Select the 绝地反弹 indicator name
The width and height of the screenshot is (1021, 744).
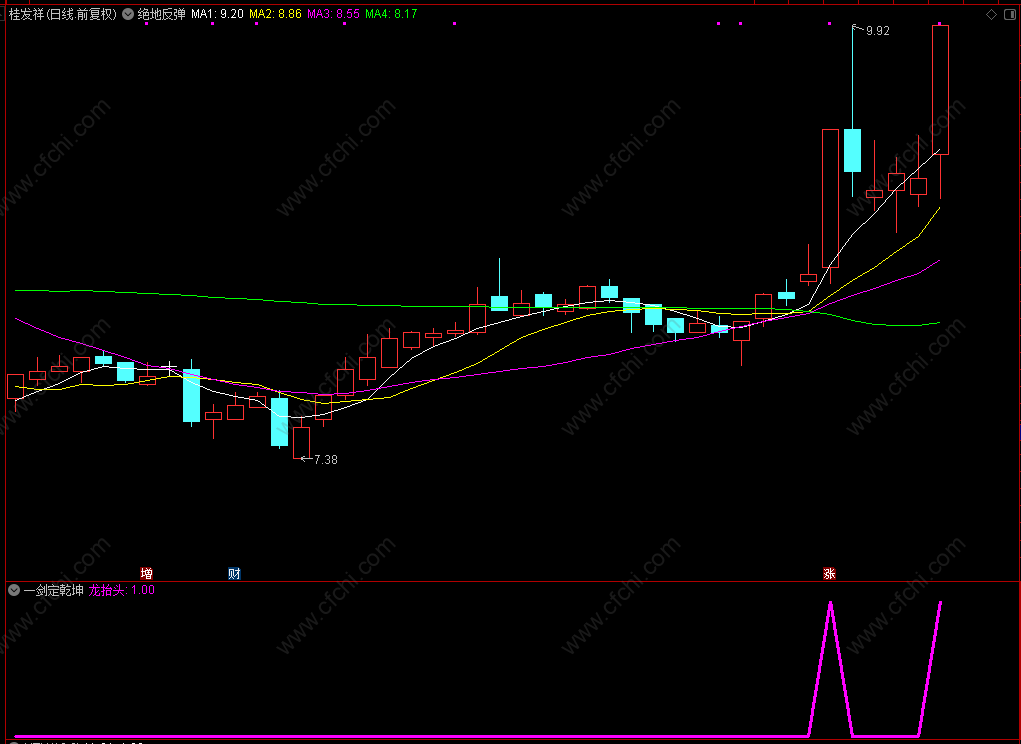161,14
